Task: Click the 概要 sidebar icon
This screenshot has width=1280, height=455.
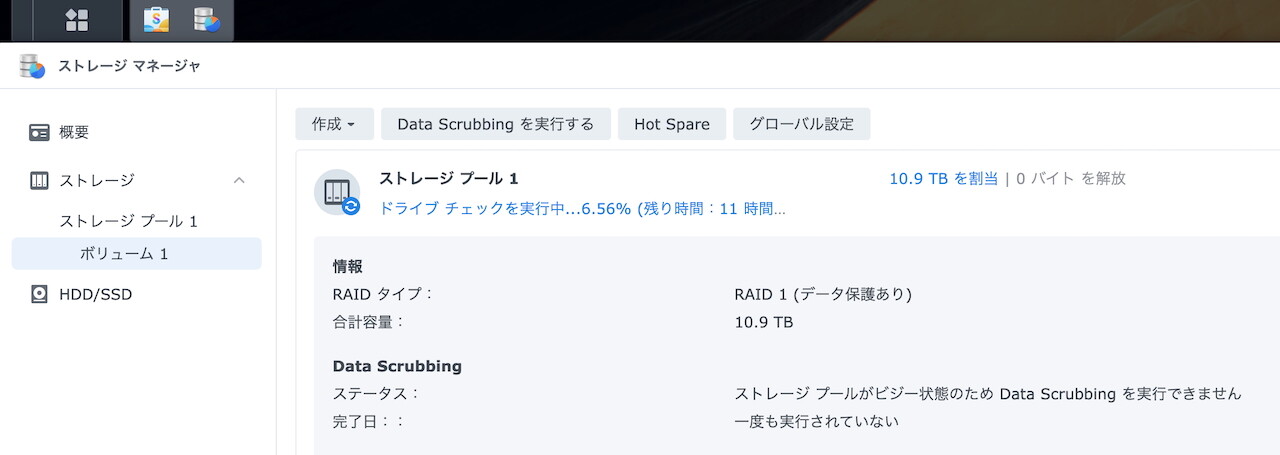Action: (39, 132)
